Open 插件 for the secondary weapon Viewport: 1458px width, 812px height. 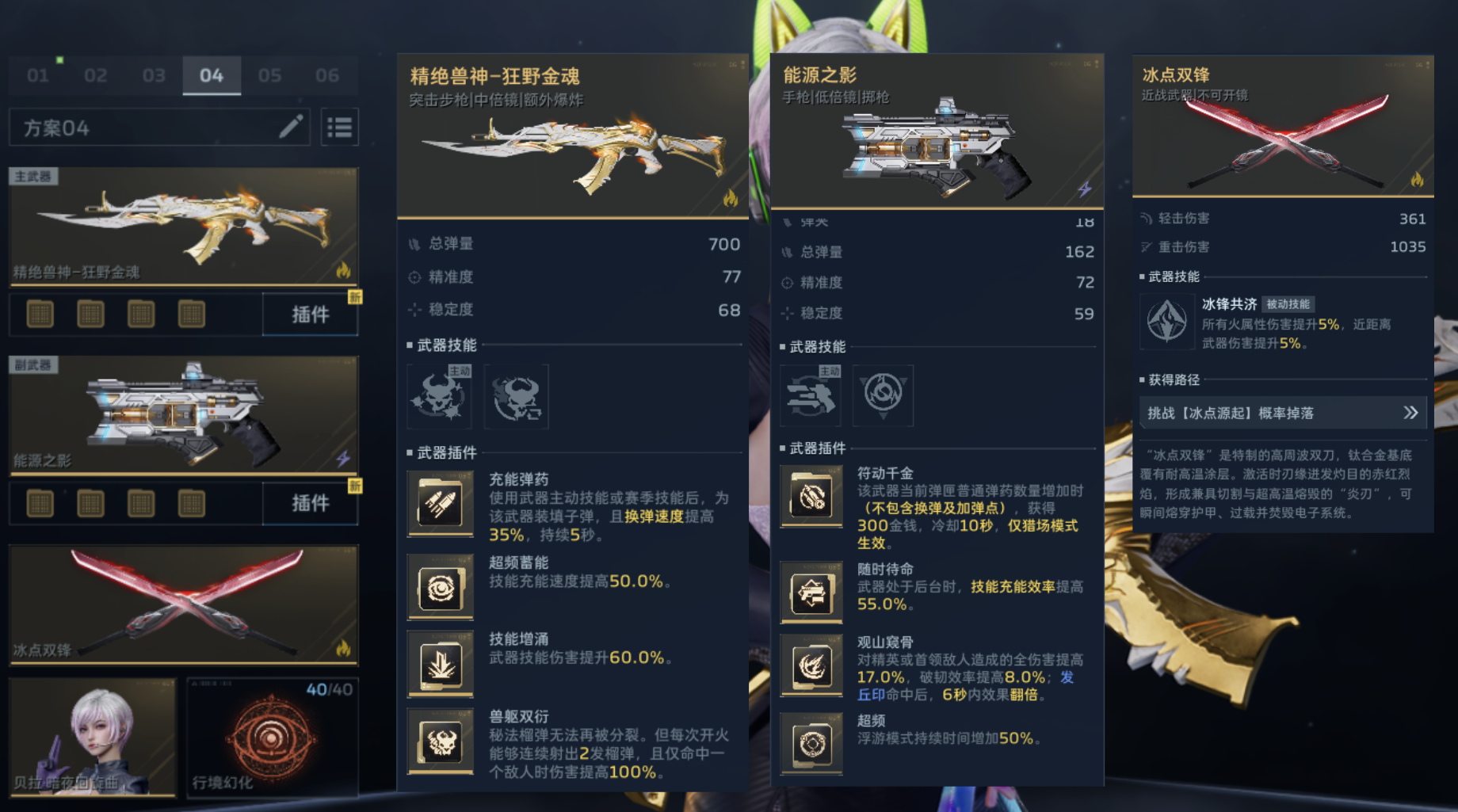[310, 503]
